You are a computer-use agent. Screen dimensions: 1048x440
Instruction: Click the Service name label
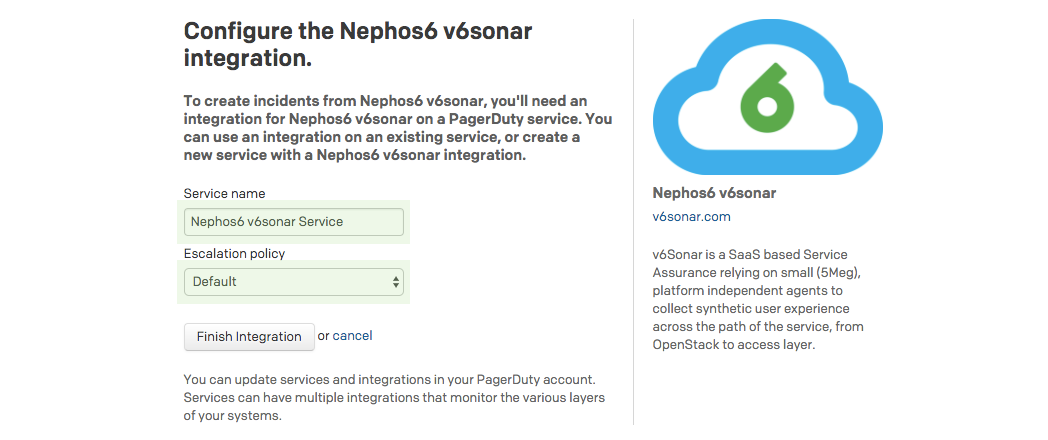(x=225, y=193)
